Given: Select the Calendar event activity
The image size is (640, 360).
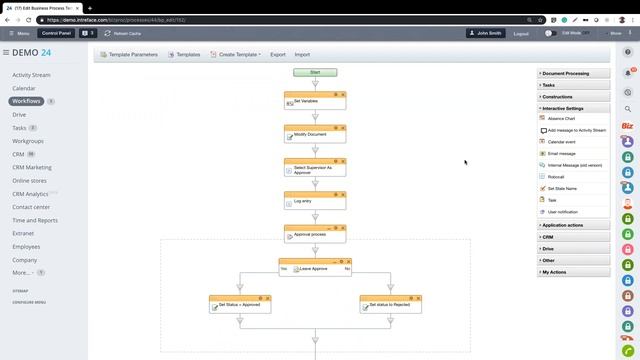Looking at the screenshot, I should pos(558,142).
